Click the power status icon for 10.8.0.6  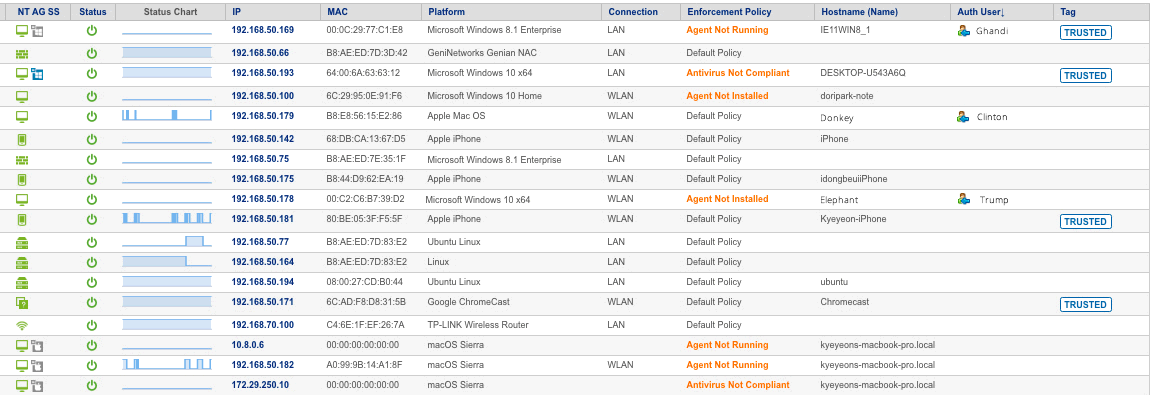[x=92, y=345]
